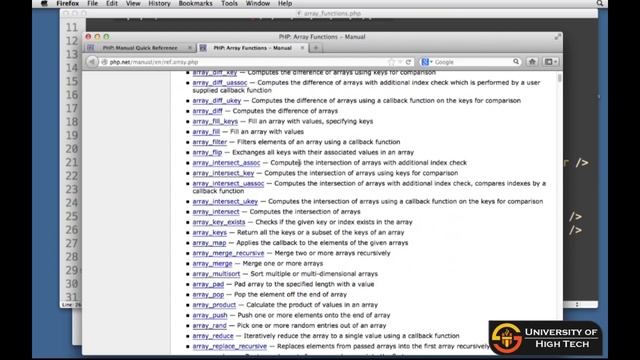Open the array_keys link
Screen dimensions: 640x360
(x=209, y=233)
